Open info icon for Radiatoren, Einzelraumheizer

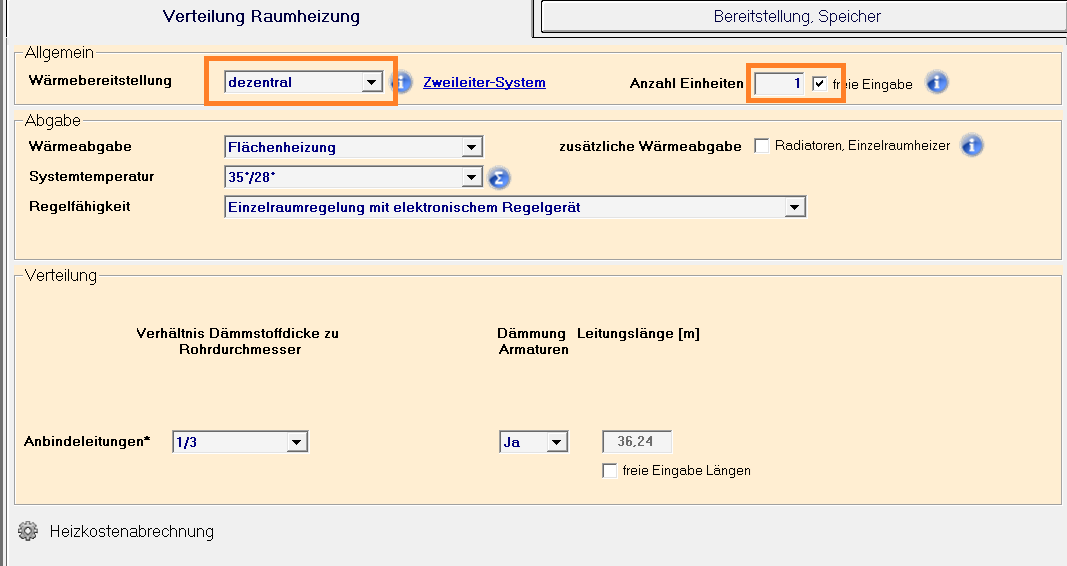pyautogui.click(x=972, y=146)
